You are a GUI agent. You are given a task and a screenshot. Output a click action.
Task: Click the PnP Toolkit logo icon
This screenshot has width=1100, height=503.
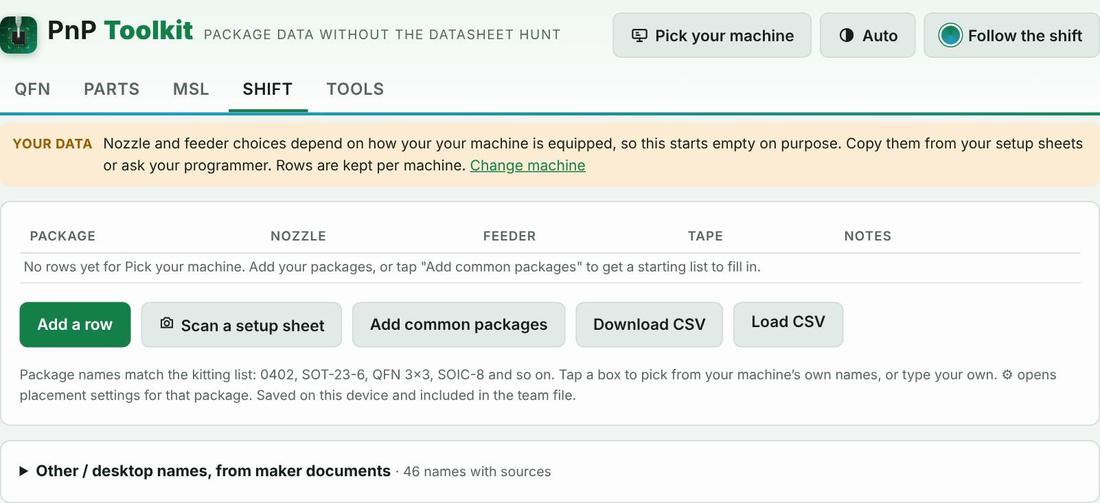pyautogui.click(x=18, y=34)
